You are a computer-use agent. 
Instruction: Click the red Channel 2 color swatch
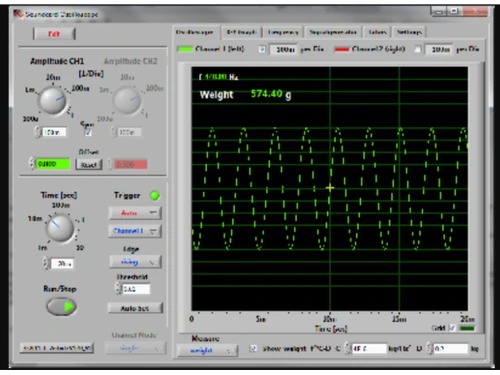(341, 50)
